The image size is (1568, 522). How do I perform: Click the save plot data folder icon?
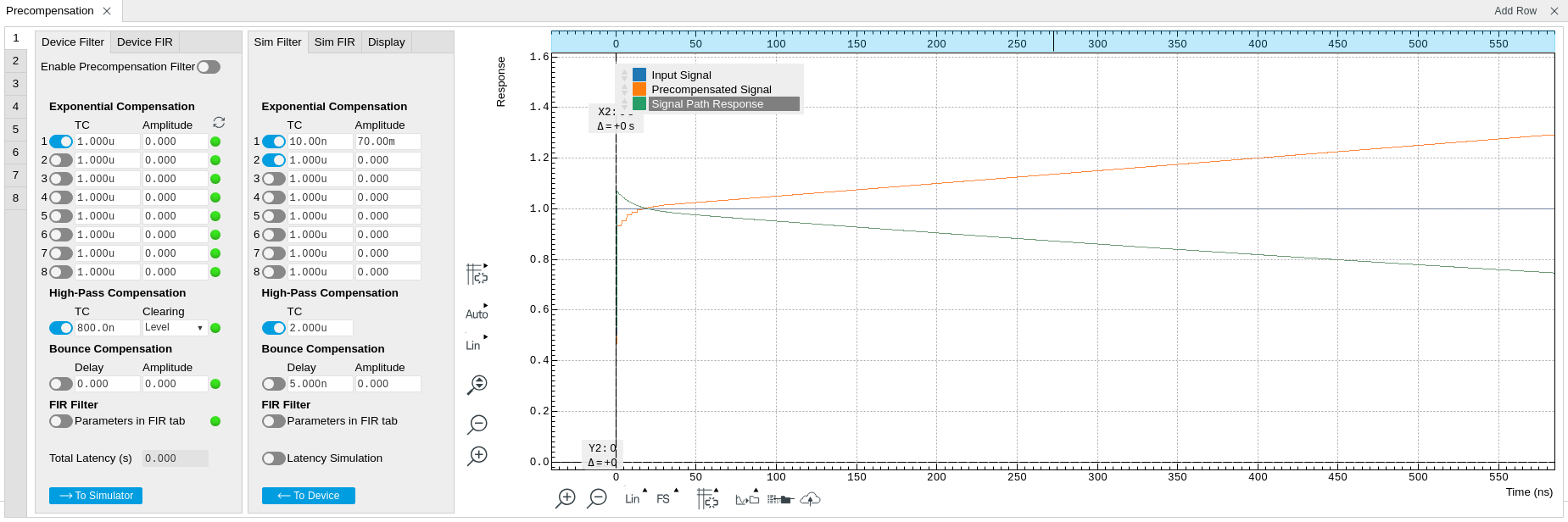pos(747,499)
